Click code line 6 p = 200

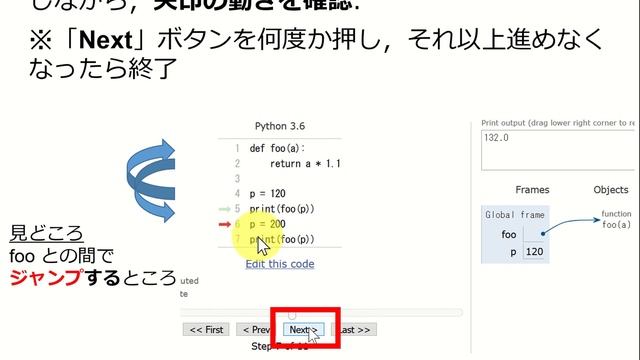(267, 224)
